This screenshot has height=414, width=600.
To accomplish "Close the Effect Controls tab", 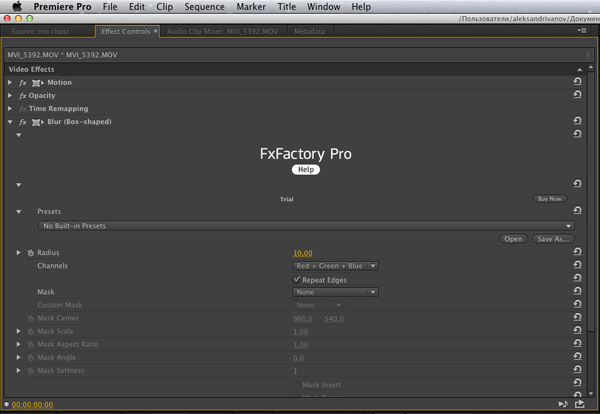I will (155, 31).
